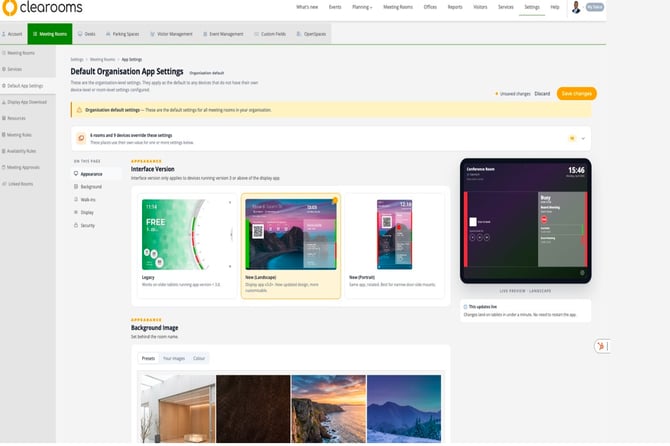Click the Clearooms logo
This screenshot has width=670, height=446.
[x=42, y=7]
